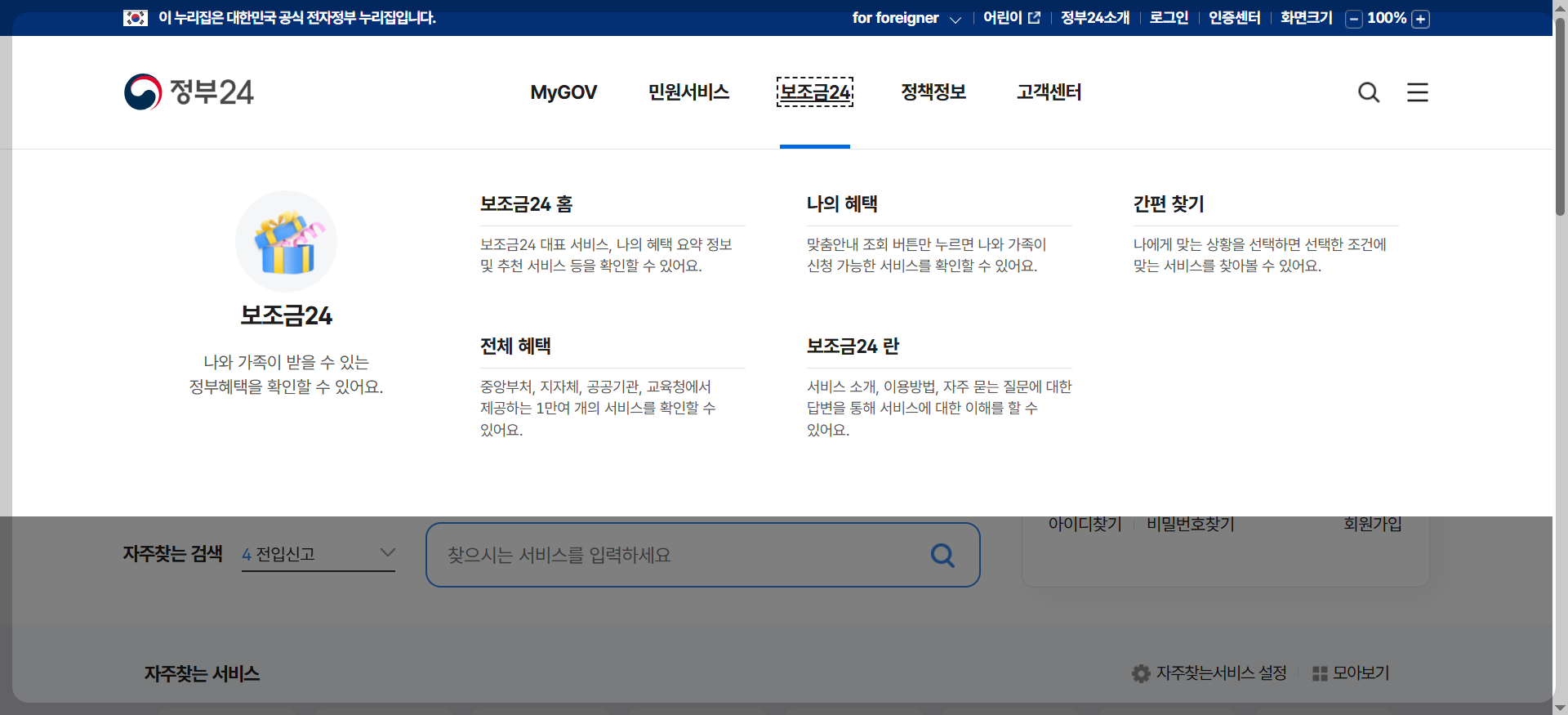Click the 100% zoom value
1568x715 pixels.
(1387, 18)
